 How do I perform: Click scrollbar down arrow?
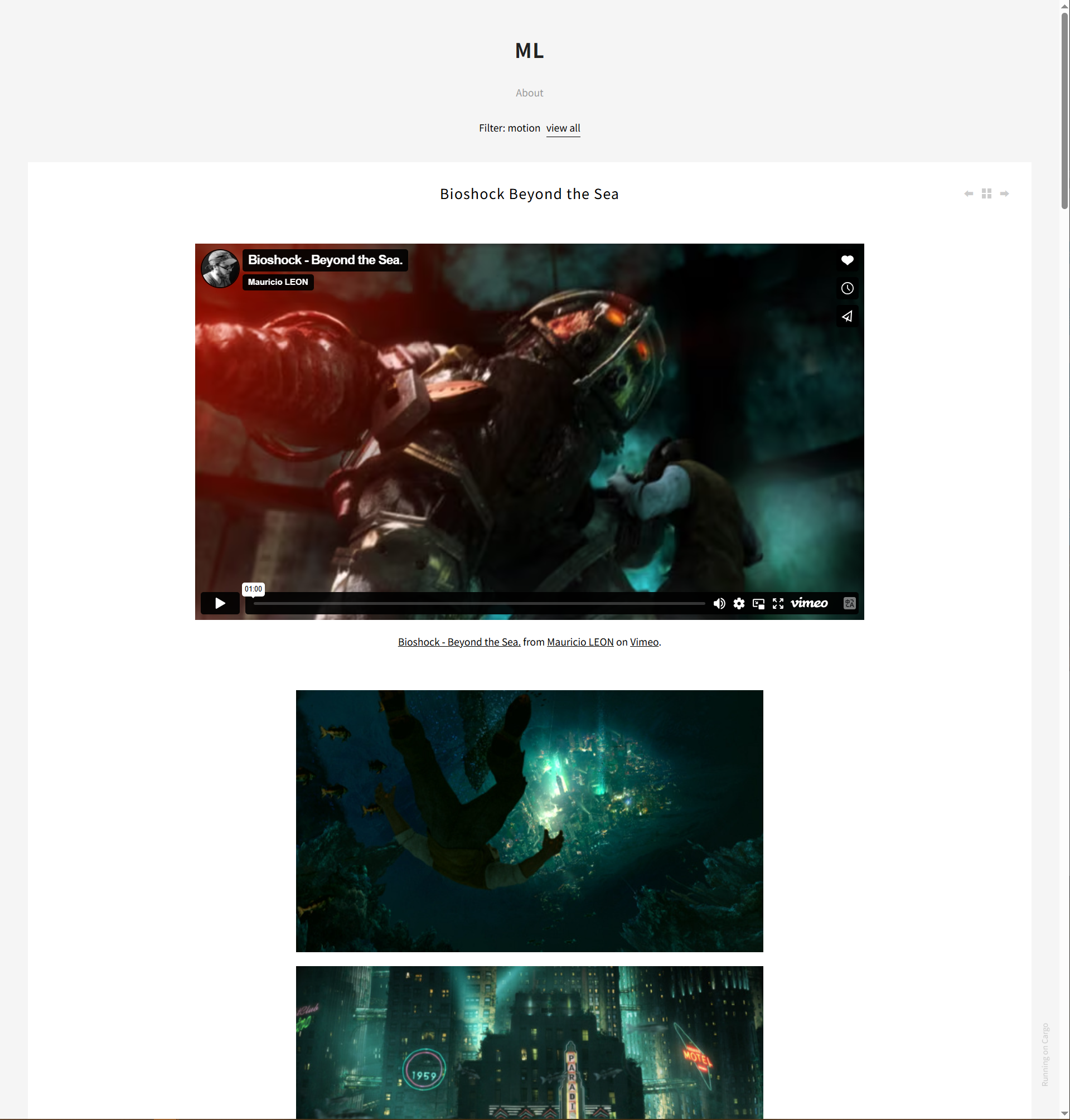pyautogui.click(x=1064, y=1114)
